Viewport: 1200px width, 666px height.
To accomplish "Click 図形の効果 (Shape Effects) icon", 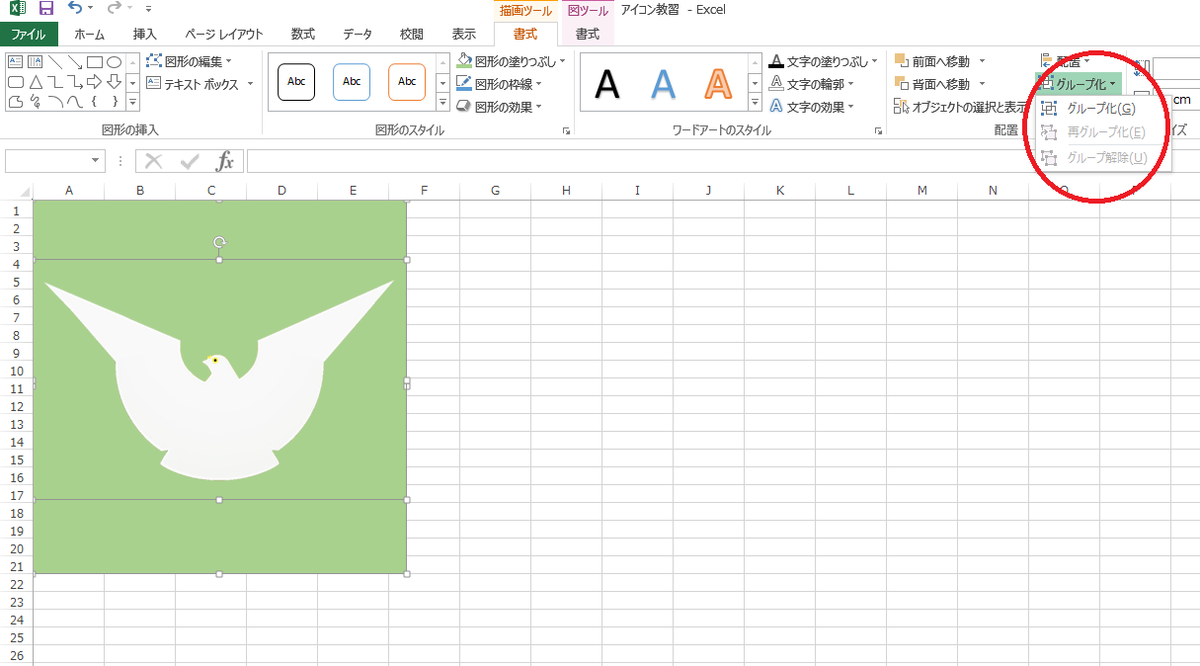I will pos(462,105).
